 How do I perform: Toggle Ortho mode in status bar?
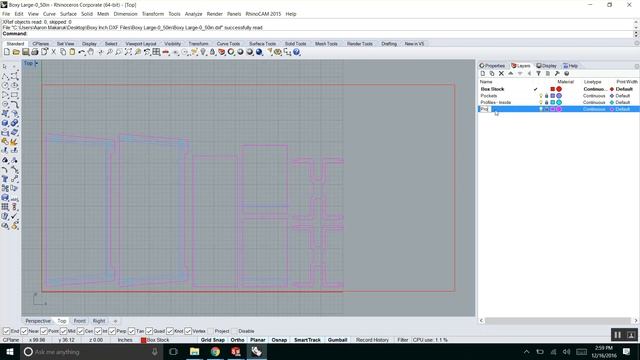238,340
